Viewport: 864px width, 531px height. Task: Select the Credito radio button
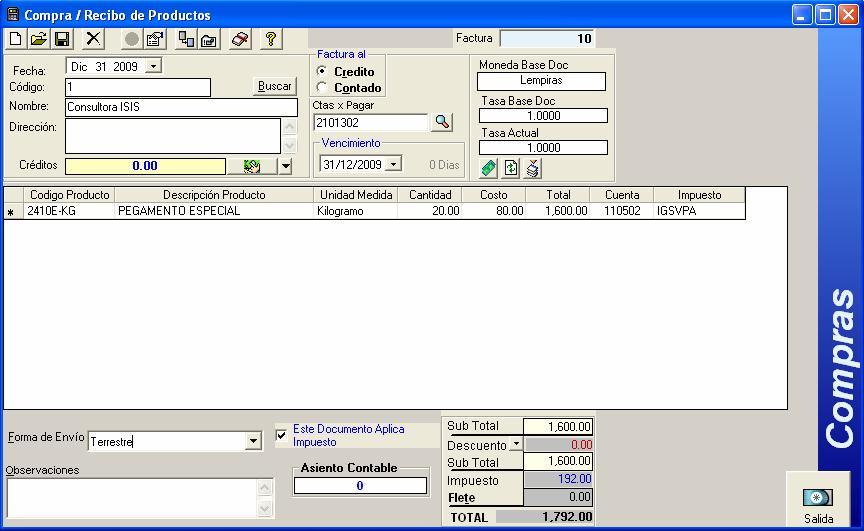(322, 71)
